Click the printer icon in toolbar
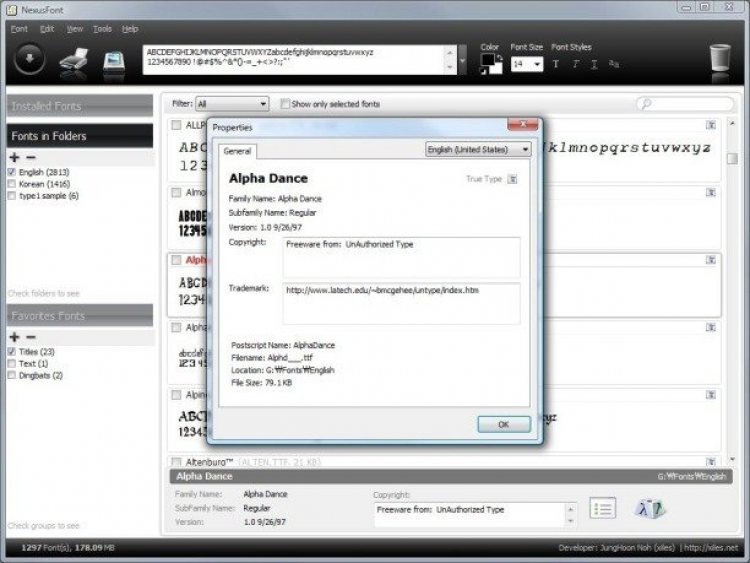The height and width of the screenshot is (563, 750). point(74,62)
